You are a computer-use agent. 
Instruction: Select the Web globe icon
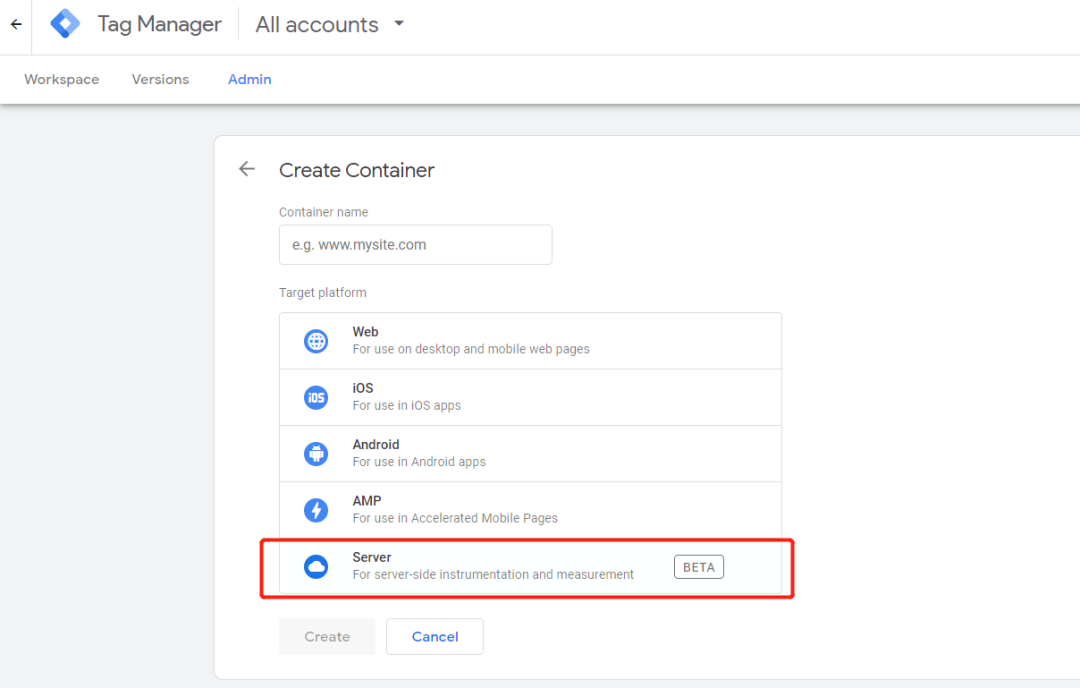316,341
